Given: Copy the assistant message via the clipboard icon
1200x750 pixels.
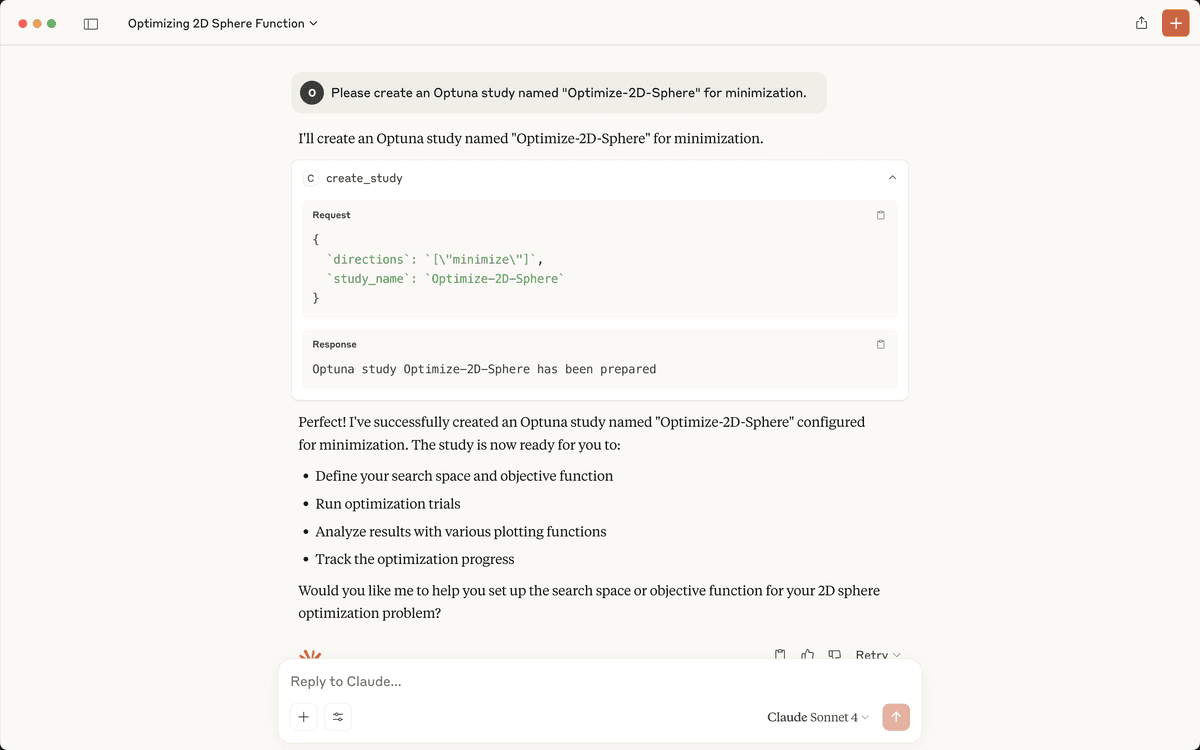Looking at the screenshot, I should tap(781, 655).
